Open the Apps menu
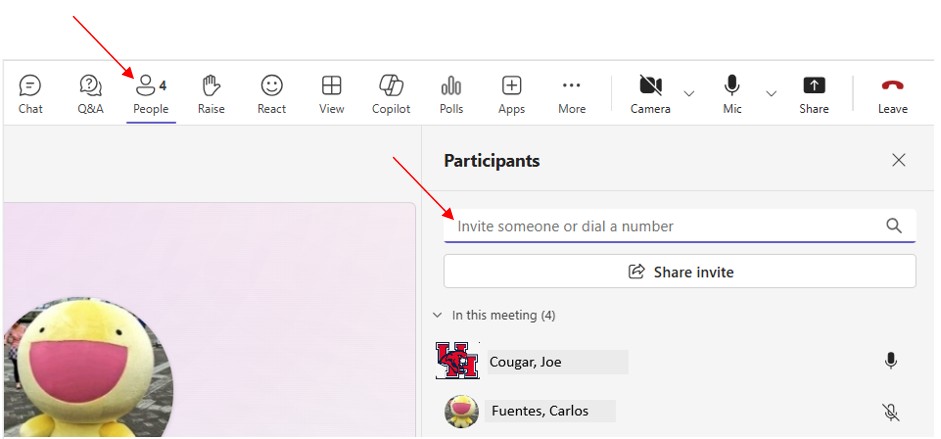The image size is (941, 439). click(x=511, y=95)
